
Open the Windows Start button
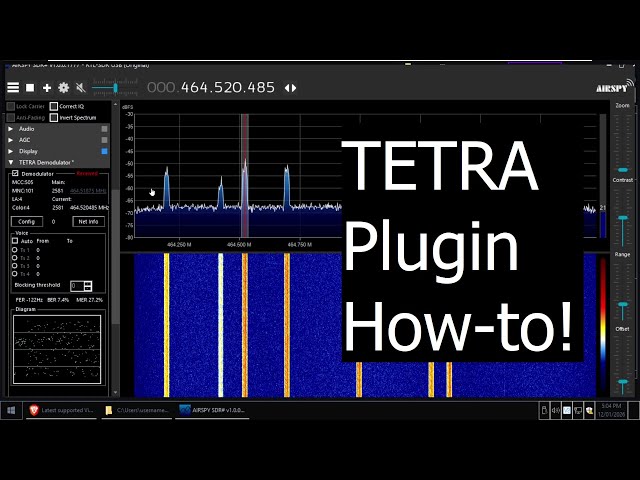(x=11, y=410)
